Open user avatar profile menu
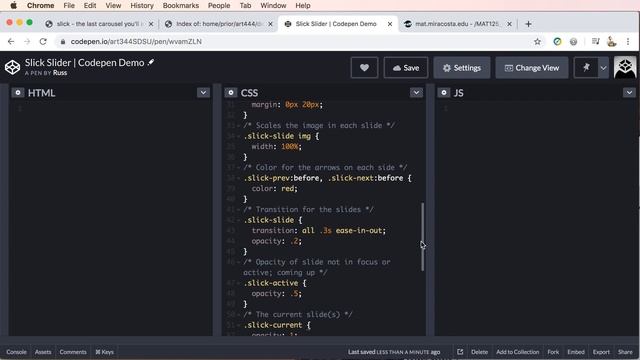Viewport: 640px width, 360px height. coord(625,67)
